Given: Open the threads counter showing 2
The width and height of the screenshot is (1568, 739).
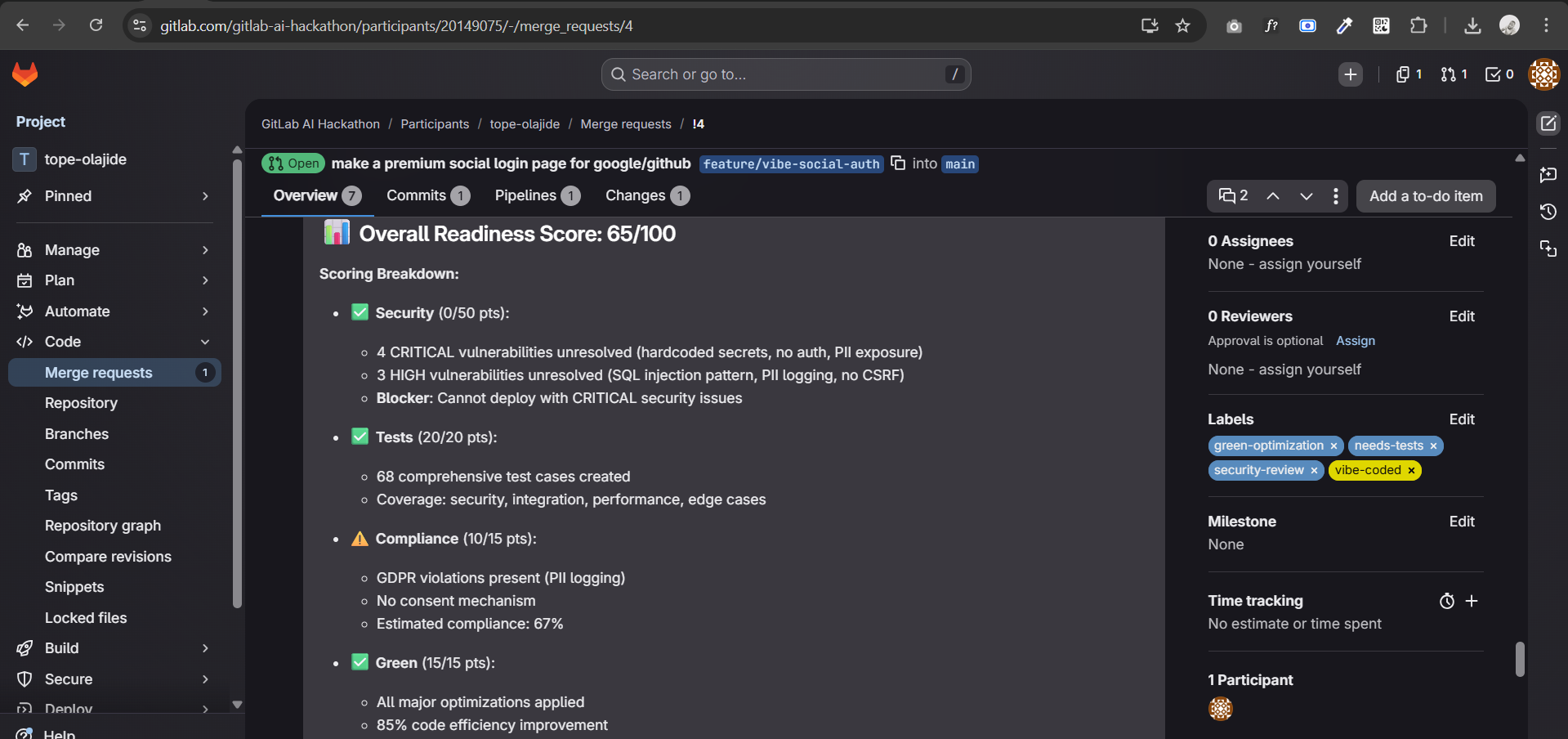Looking at the screenshot, I should point(1234,196).
